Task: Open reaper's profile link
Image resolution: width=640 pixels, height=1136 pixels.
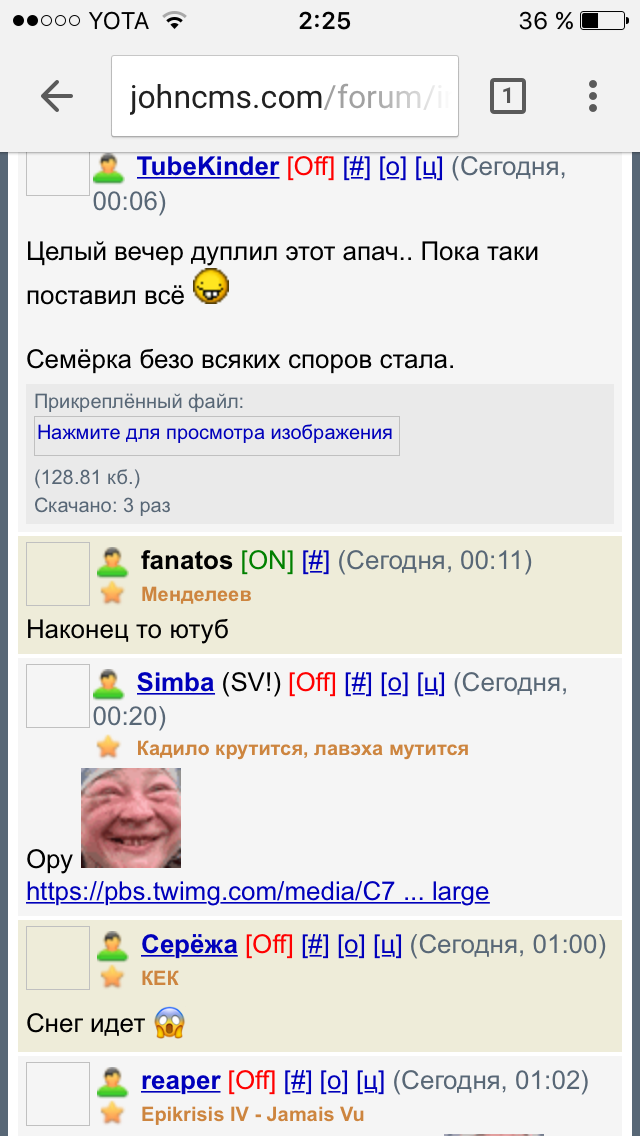Action: click(180, 1082)
